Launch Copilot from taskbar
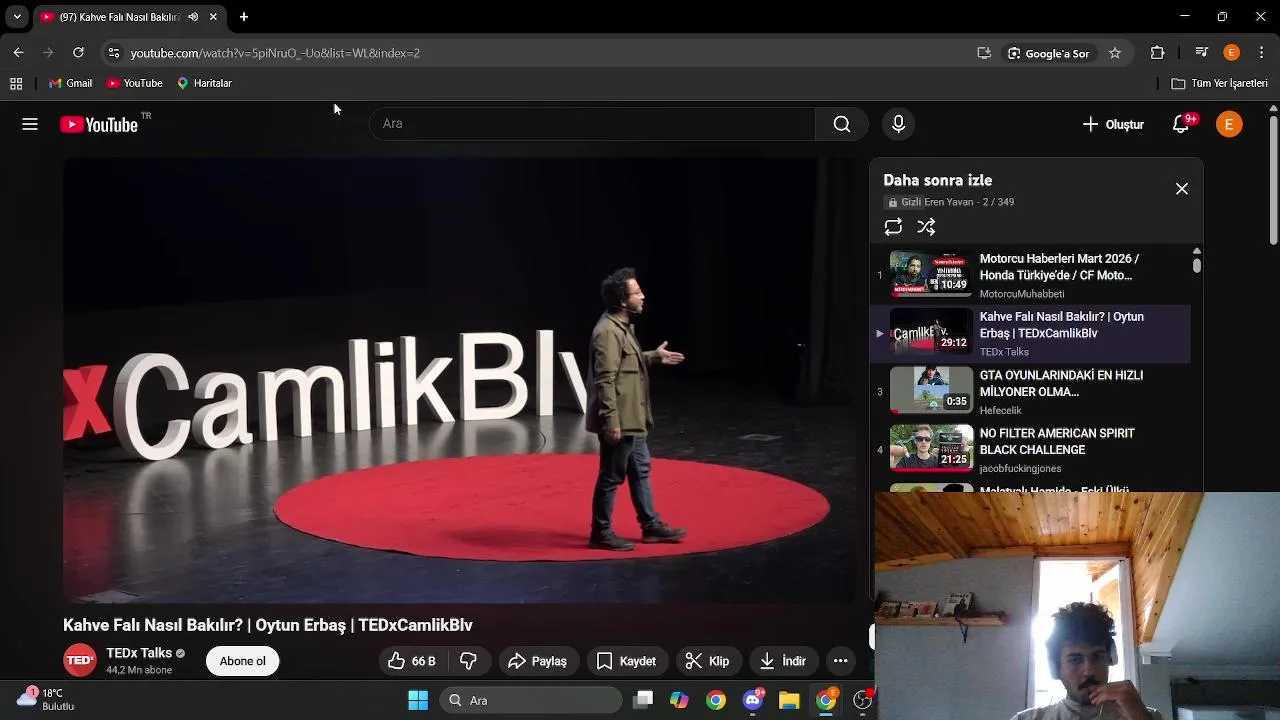The image size is (1280, 720). 679,700
